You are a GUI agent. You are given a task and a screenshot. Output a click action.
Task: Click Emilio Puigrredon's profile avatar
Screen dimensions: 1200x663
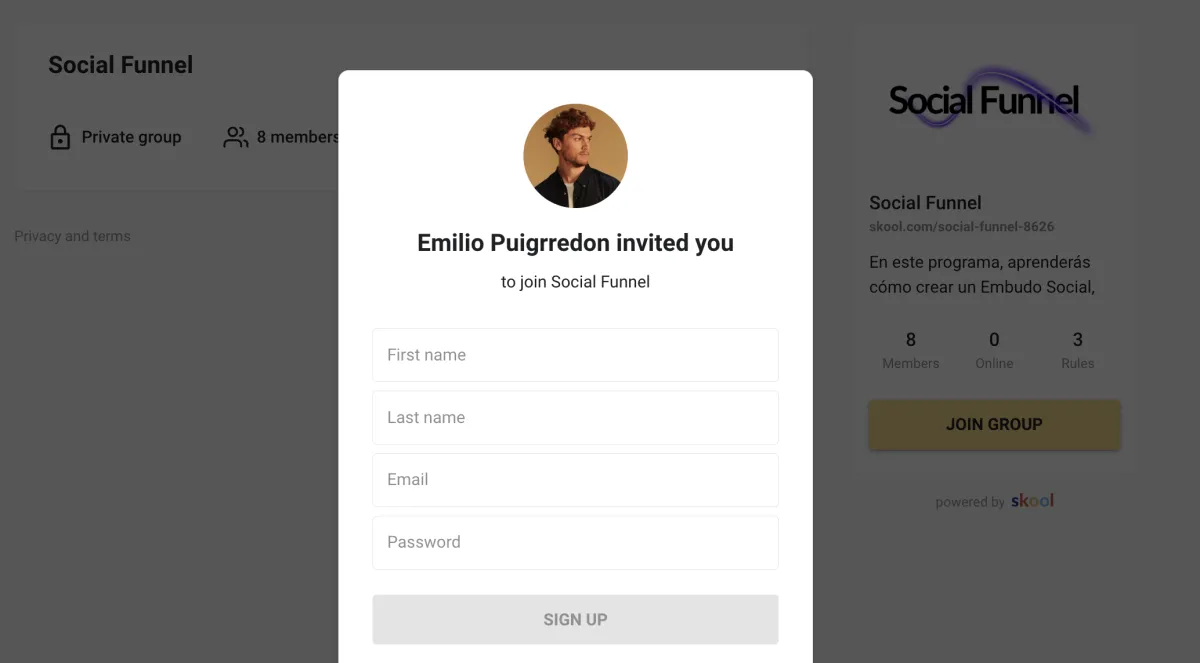click(x=575, y=156)
